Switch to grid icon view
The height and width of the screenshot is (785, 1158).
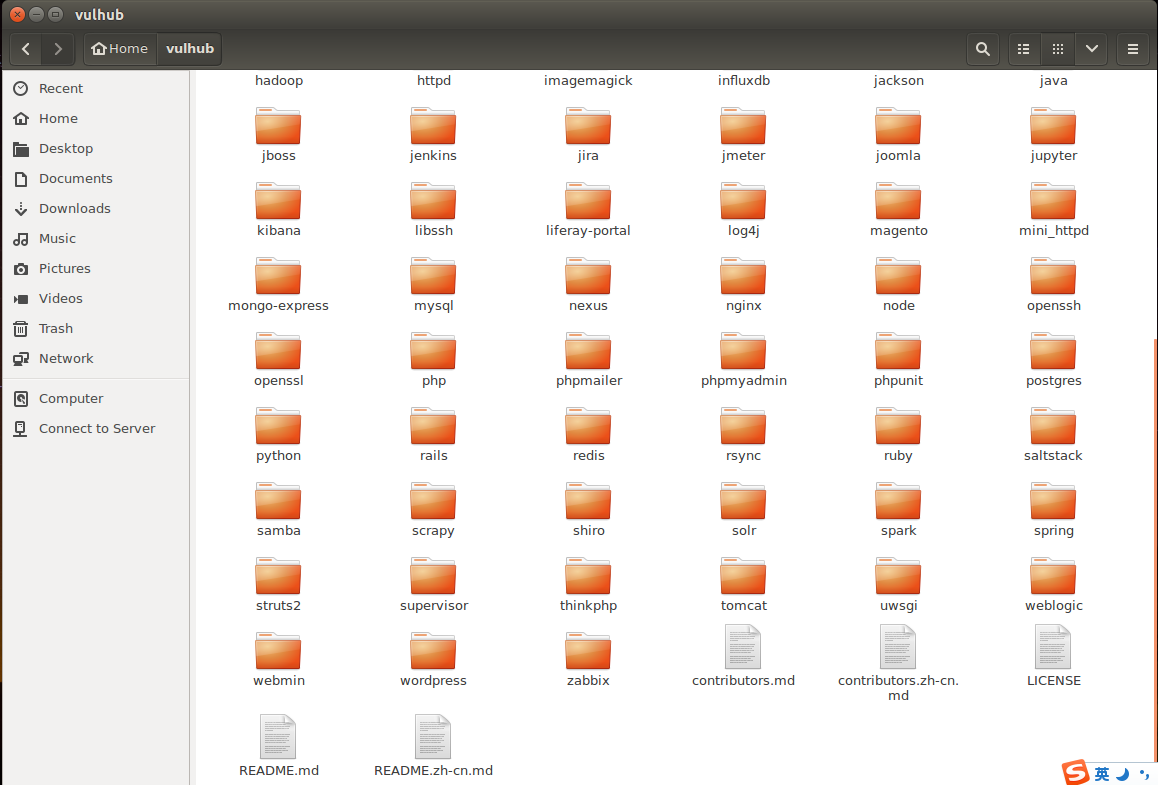[1058, 49]
